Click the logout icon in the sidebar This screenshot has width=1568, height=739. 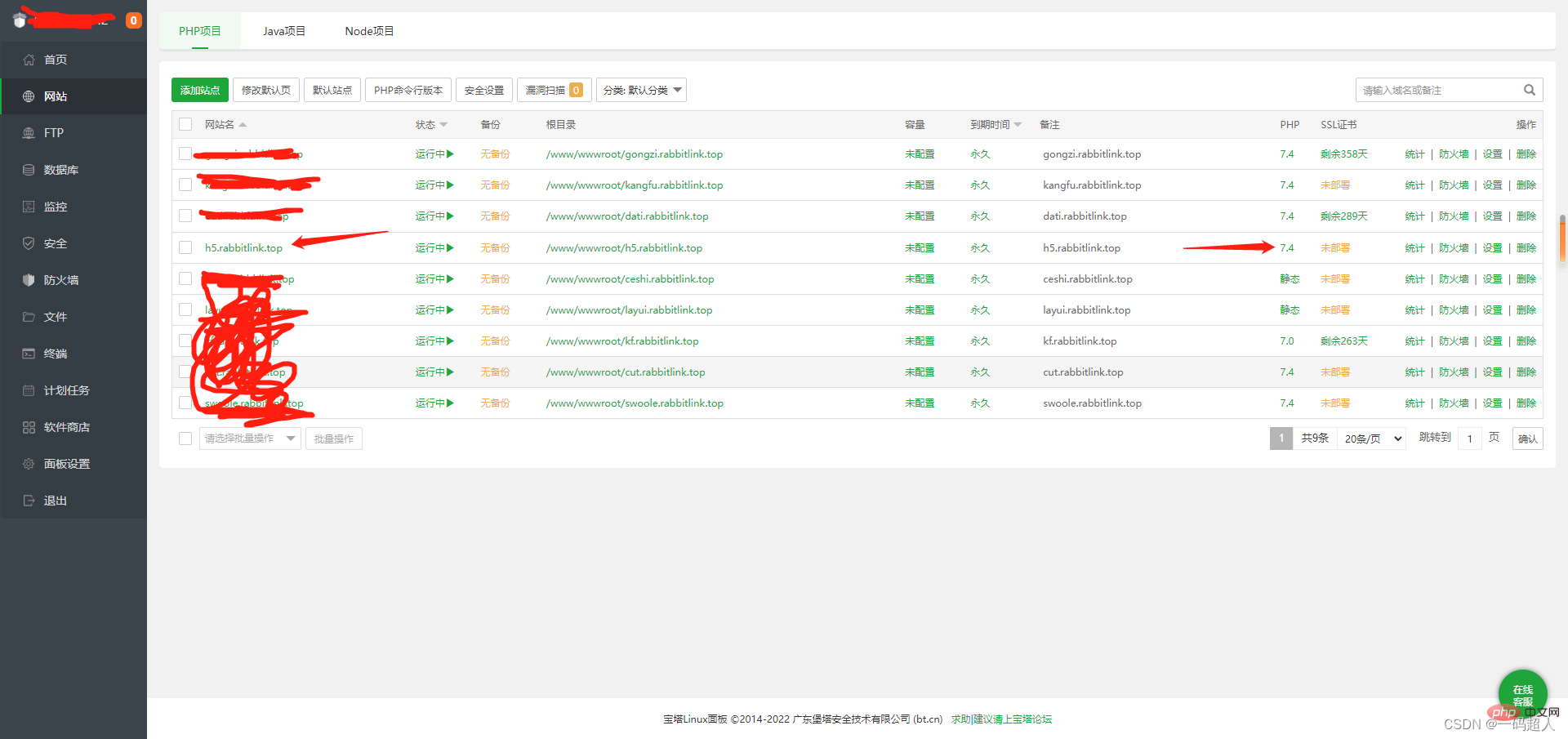(x=29, y=501)
